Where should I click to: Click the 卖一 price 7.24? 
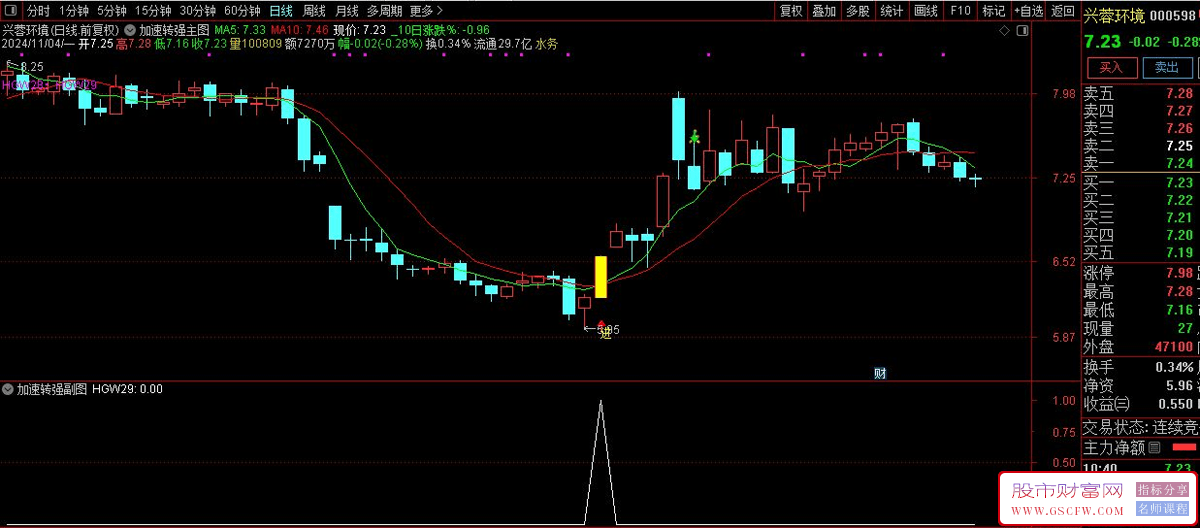point(1179,163)
